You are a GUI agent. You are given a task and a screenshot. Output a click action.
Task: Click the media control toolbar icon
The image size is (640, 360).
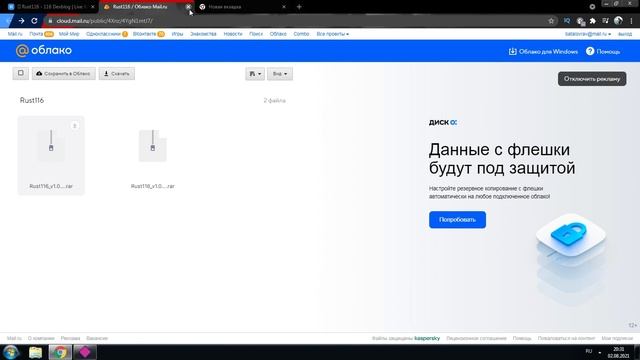pyautogui.click(x=605, y=20)
